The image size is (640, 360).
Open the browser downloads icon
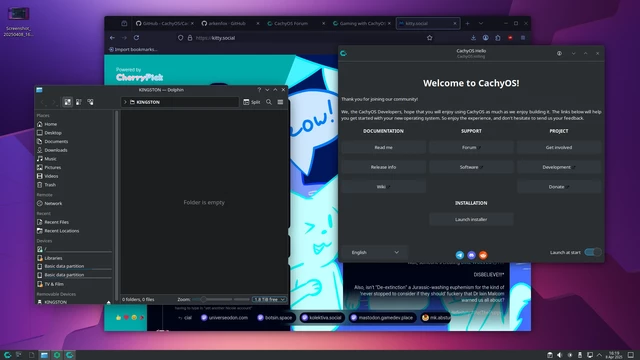pyautogui.click(x=473, y=38)
